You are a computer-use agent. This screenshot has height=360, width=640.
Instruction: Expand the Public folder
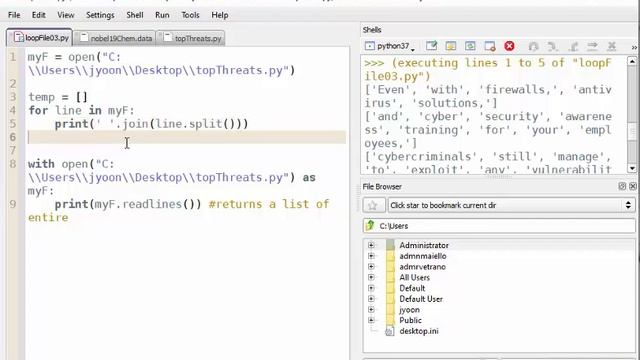[x=371, y=320]
